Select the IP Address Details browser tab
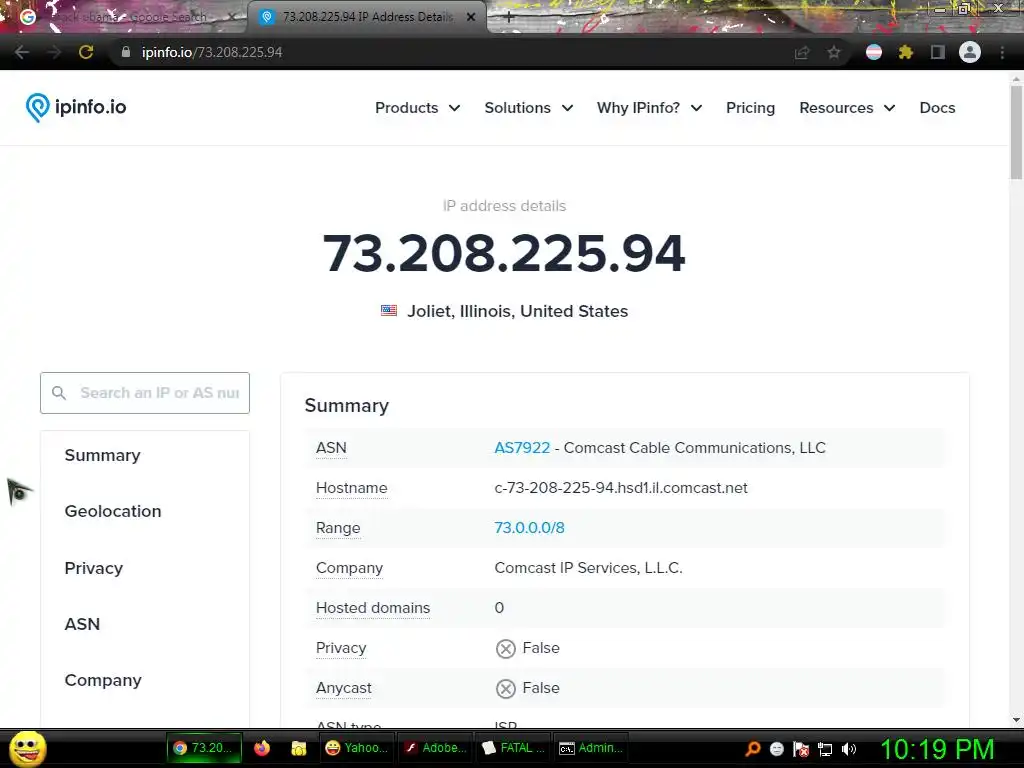1024x768 pixels. click(366, 17)
